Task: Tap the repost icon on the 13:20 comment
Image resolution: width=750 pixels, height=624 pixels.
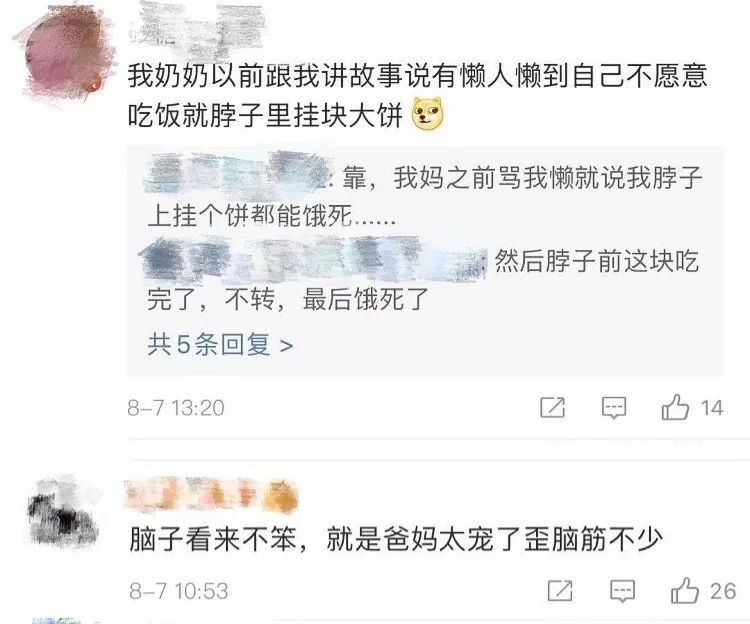Action: [552, 408]
